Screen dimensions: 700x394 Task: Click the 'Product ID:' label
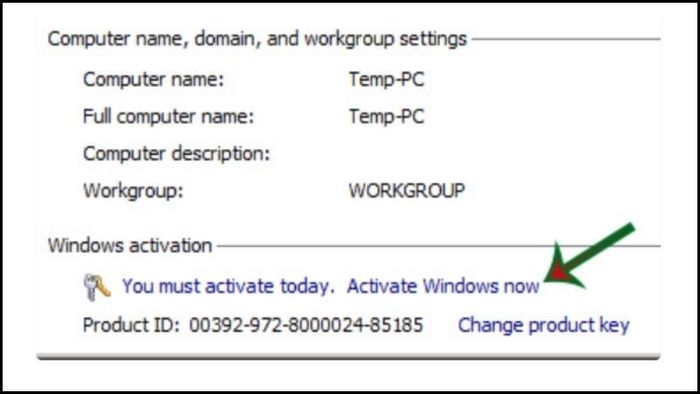tap(131, 325)
